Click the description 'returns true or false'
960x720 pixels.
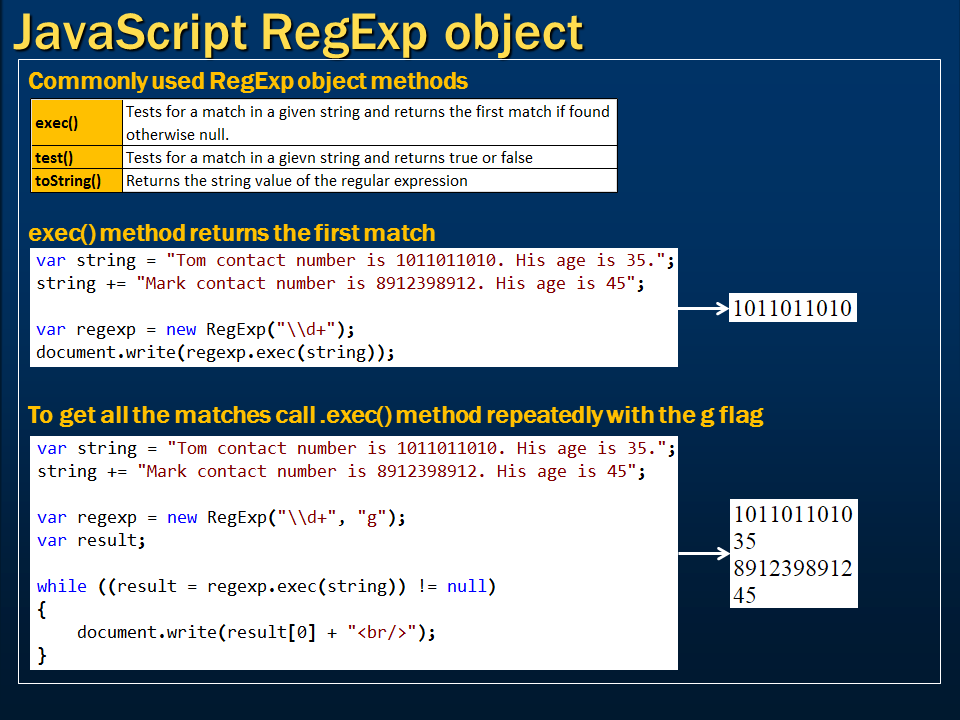[x=369, y=157]
